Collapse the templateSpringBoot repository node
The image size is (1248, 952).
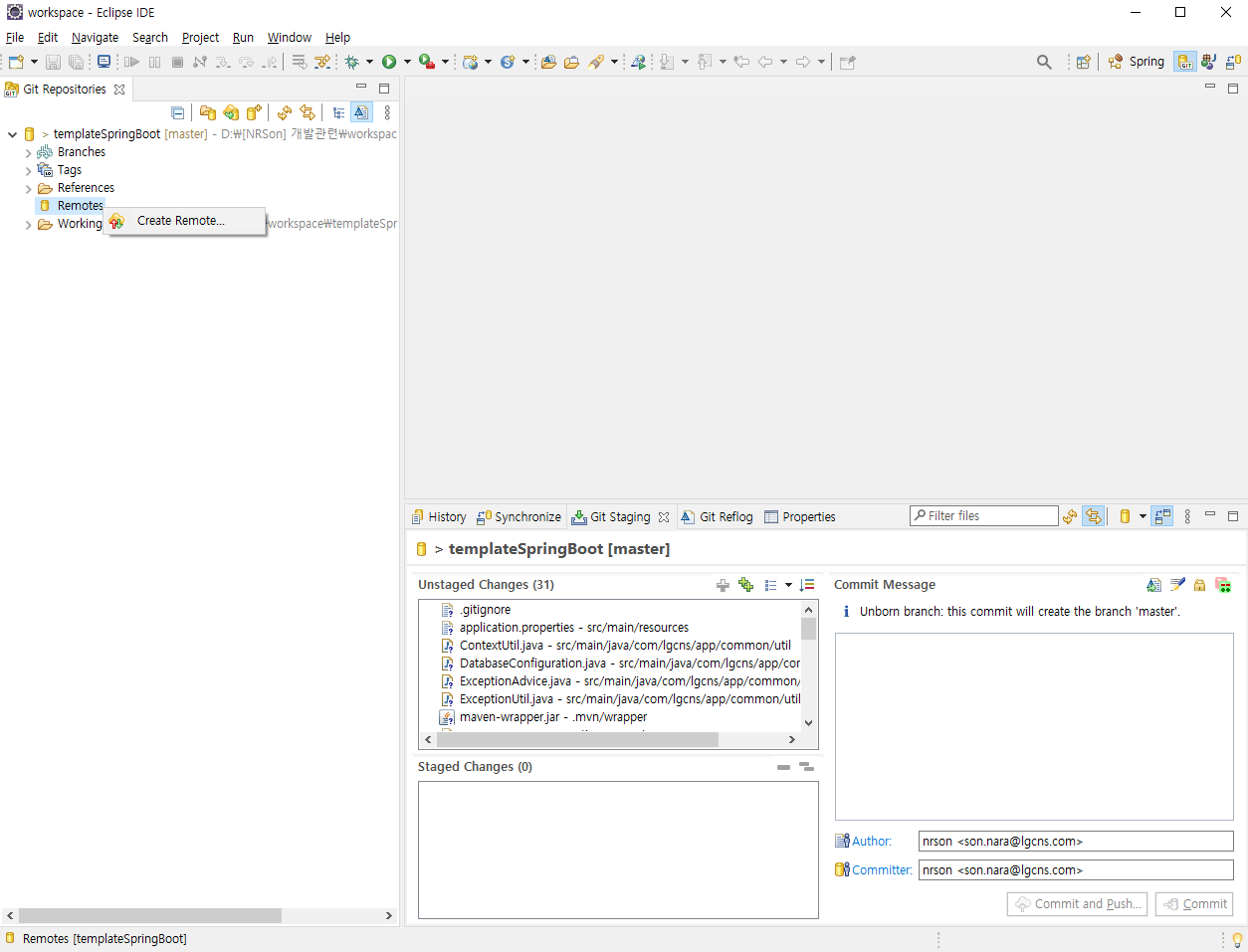pos(12,133)
